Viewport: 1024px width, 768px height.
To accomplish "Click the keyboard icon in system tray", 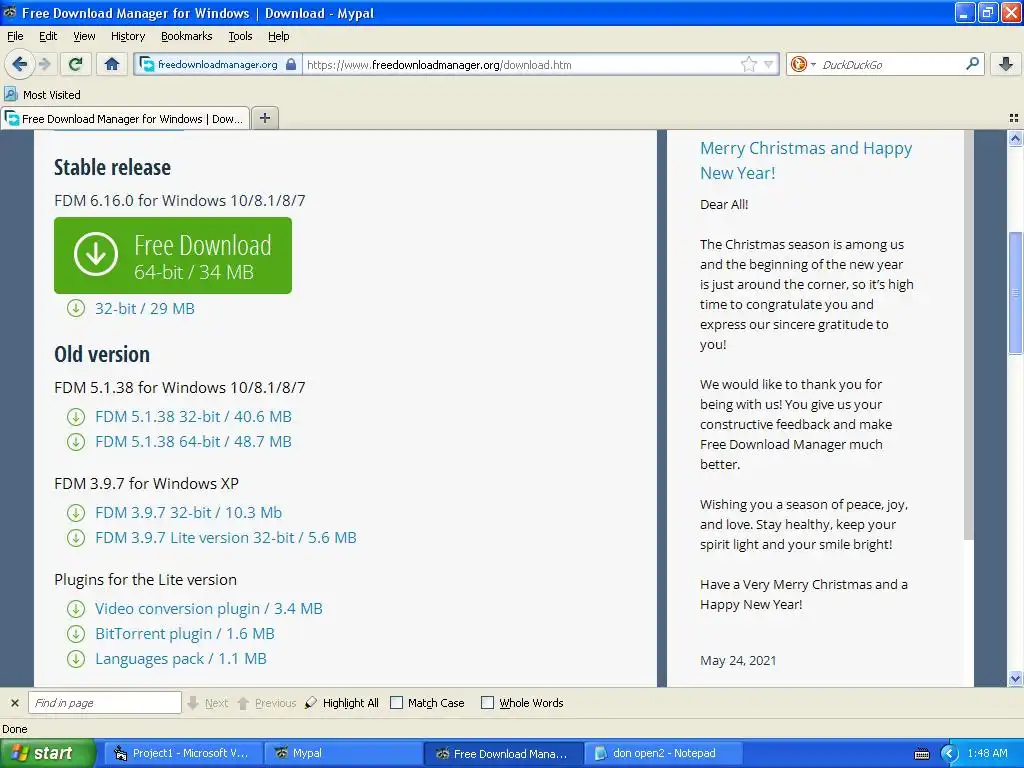I will click(921, 754).
